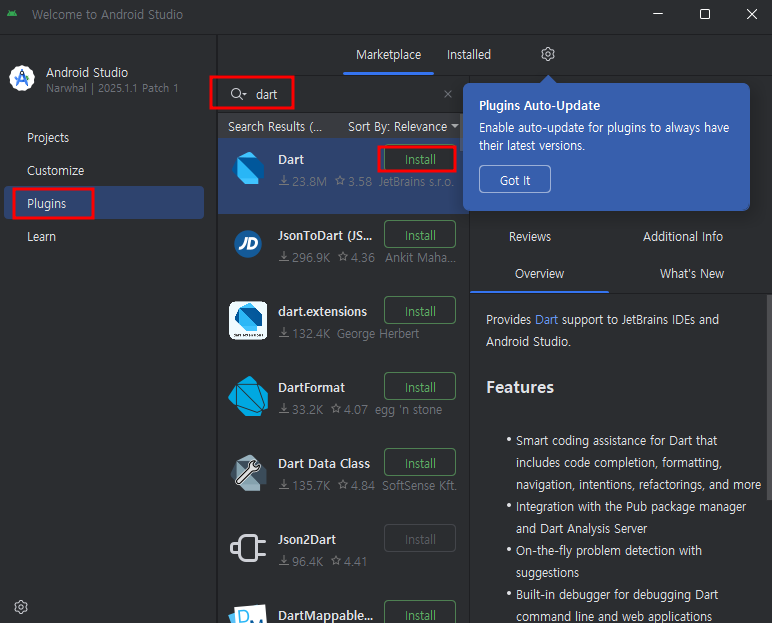Install the dart.extensions plugin
Viewport: 772px width, 623px height.
pyautogui.click(x=420, y=311)
